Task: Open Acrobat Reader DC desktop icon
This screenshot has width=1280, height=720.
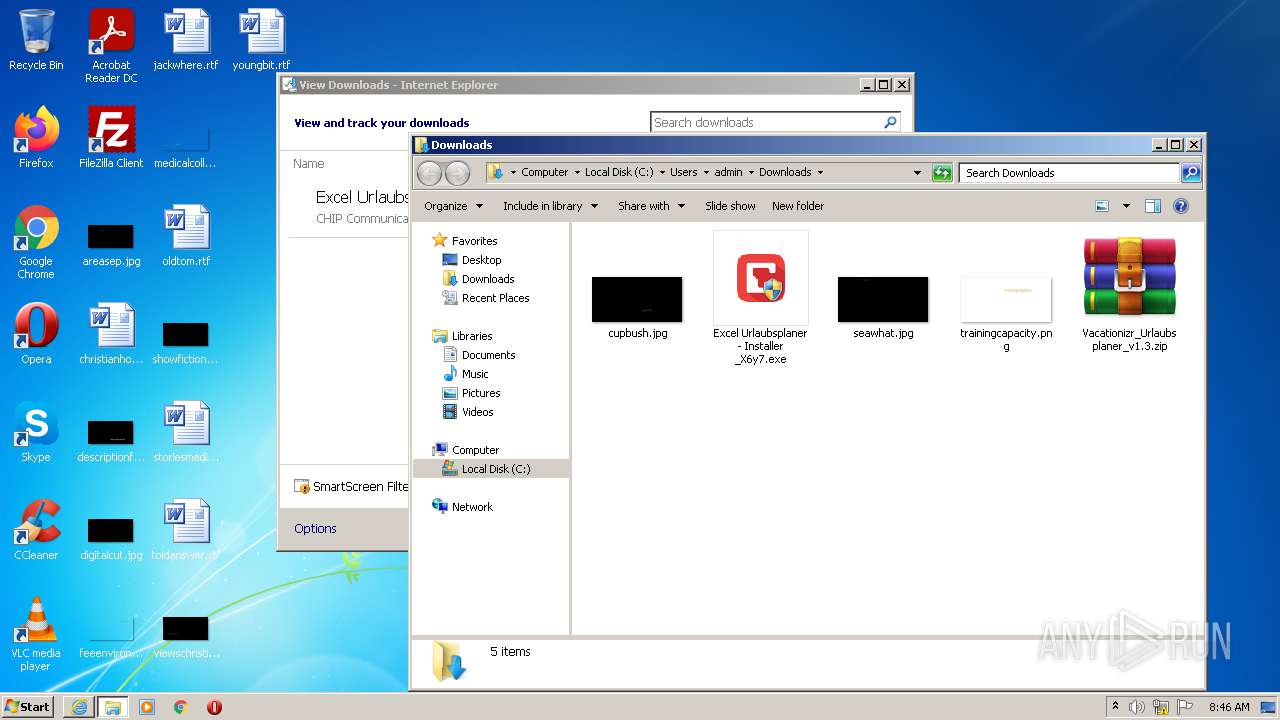Action: 111,46
